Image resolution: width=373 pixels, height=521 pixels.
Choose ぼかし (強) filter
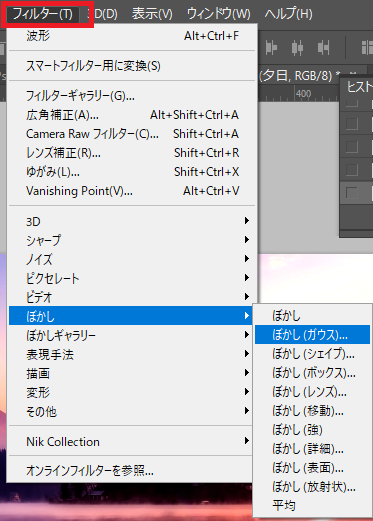(x=313, y=429)
